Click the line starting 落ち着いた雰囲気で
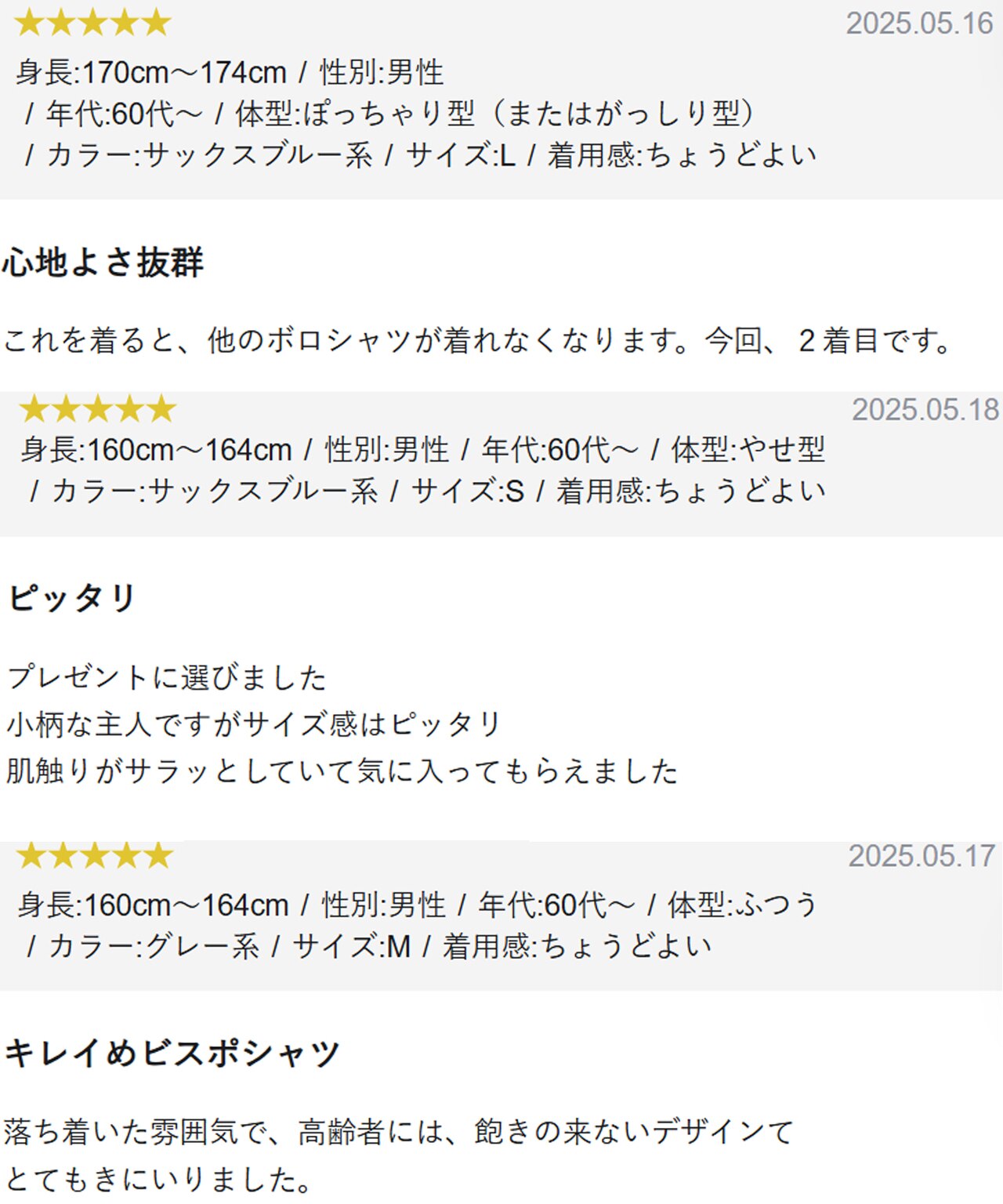This screenshot has height=1204, width=1003. pyautogui.click(x=398, y=1133)
